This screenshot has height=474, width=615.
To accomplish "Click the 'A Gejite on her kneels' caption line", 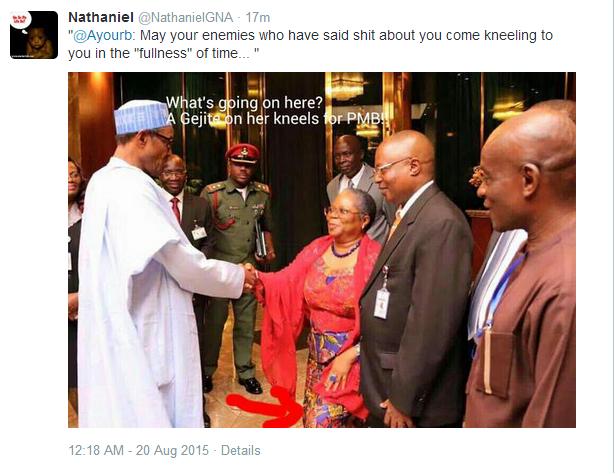I will point(277,118).
